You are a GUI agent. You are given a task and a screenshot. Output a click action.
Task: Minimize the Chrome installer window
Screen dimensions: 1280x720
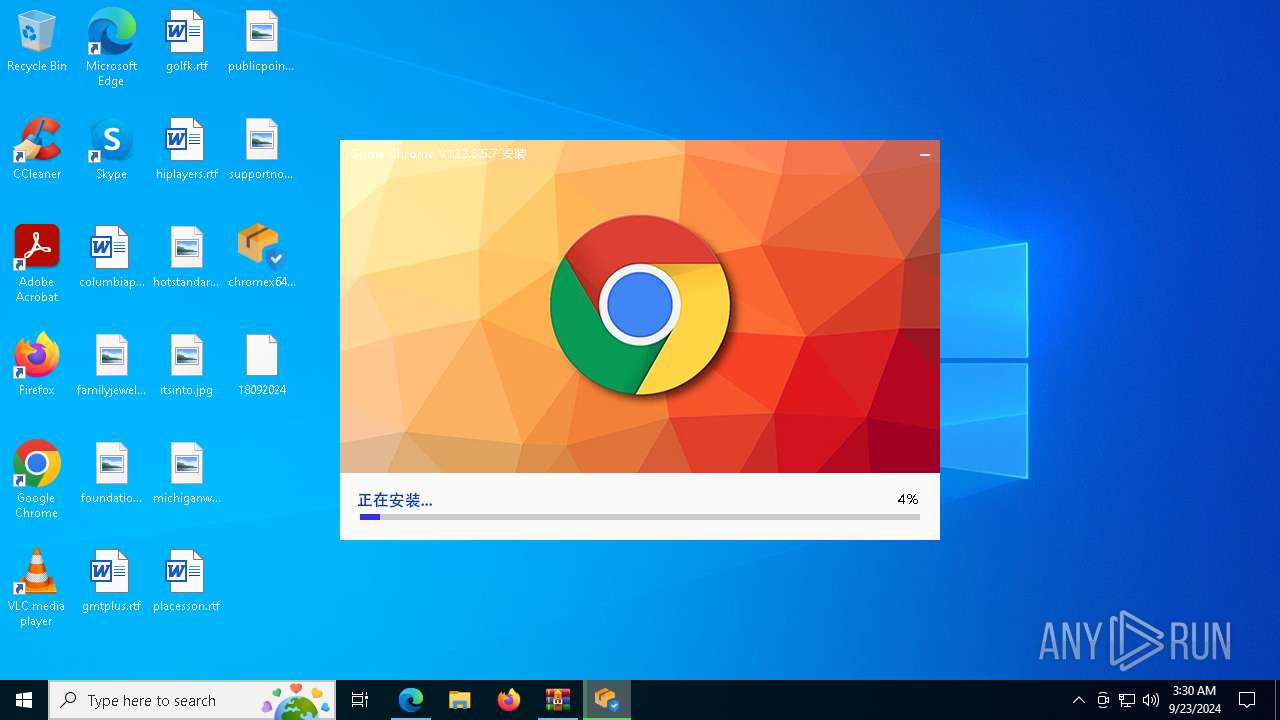click(x=925, y=155)
